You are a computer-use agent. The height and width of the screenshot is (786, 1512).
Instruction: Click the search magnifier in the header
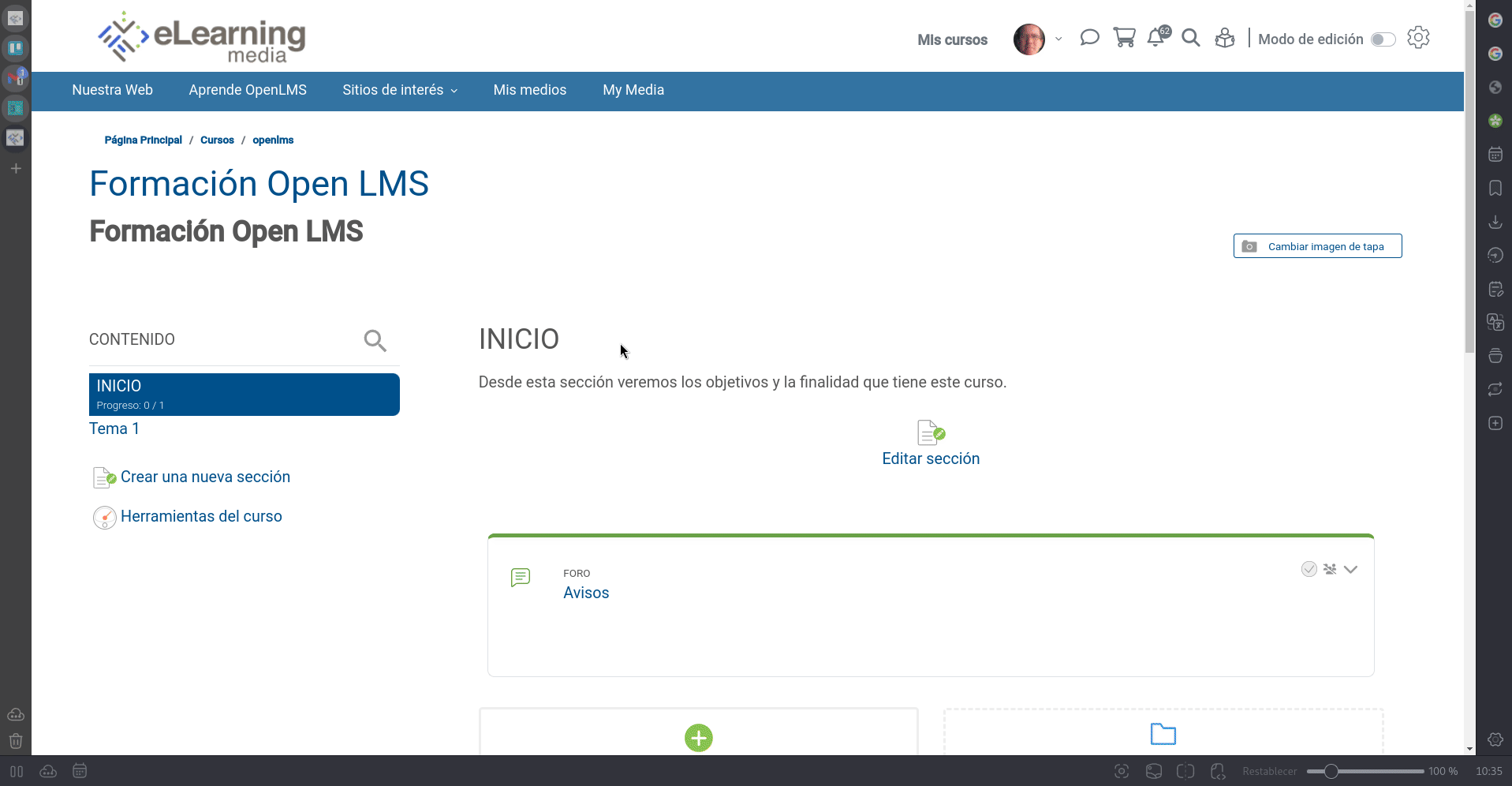pos(1191,38)
